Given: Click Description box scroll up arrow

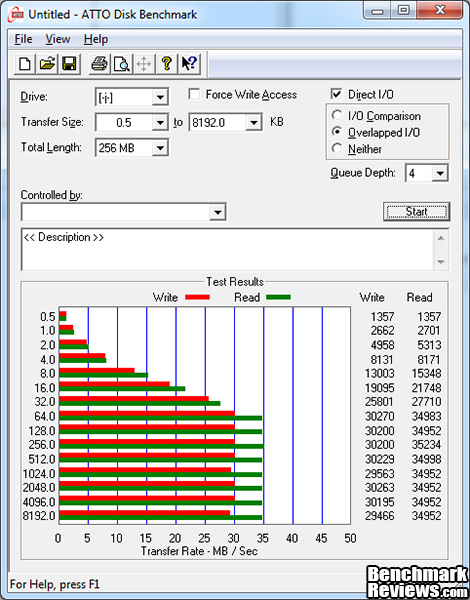Looking at the screenshot, I should [x=441, y=238].
